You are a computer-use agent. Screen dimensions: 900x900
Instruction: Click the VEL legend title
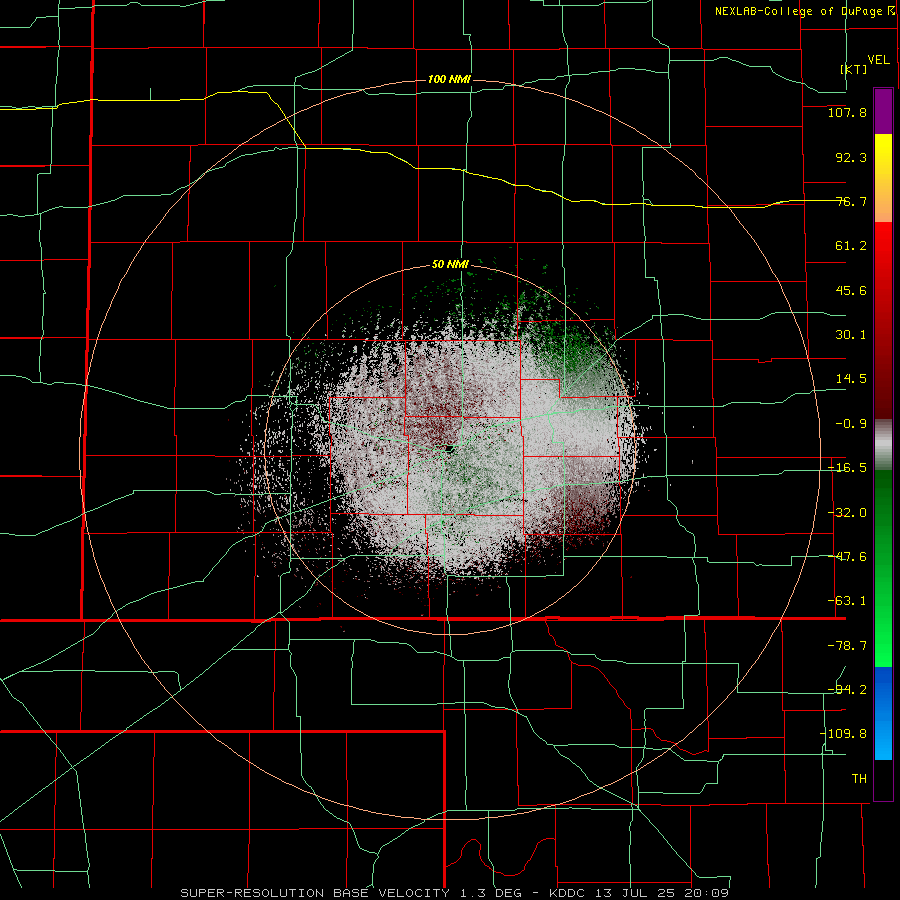(878, 60)
